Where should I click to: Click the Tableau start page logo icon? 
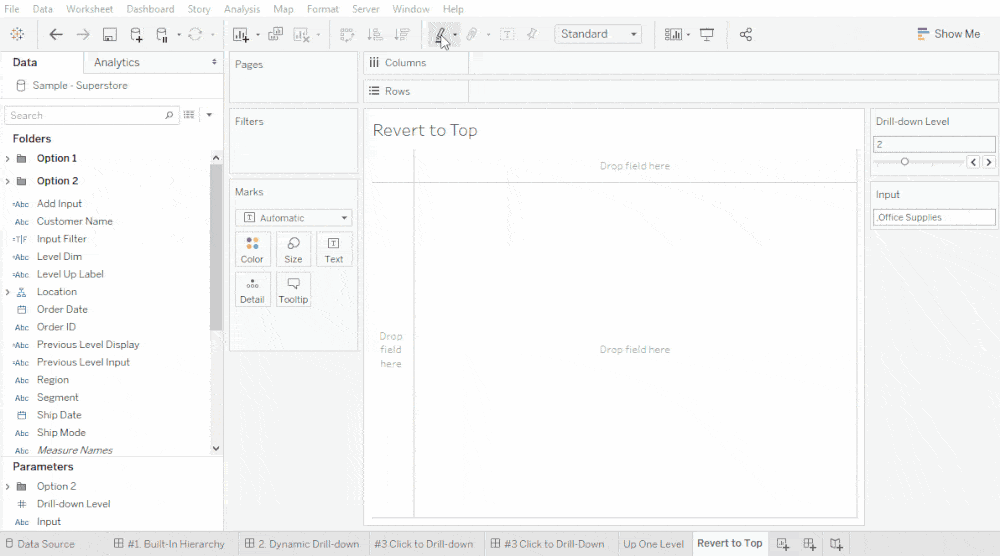pyautogui.click(x=17, y=34)
